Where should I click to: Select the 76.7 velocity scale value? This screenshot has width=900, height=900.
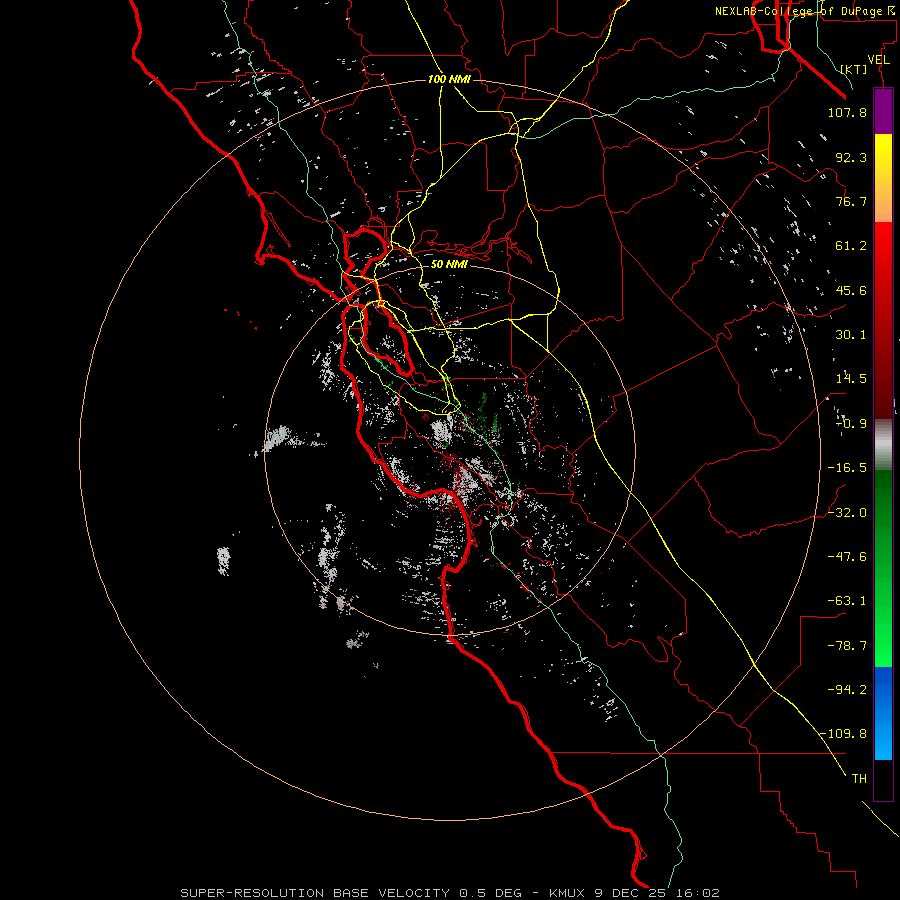(x=851, y=201)
